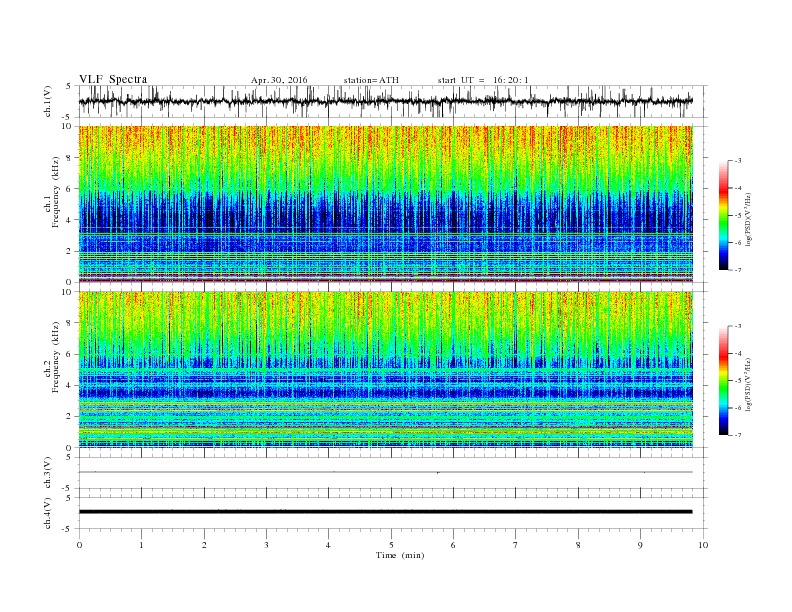
Task: Click the 'VLF Spectra' plot title
Action: point(113,79)
